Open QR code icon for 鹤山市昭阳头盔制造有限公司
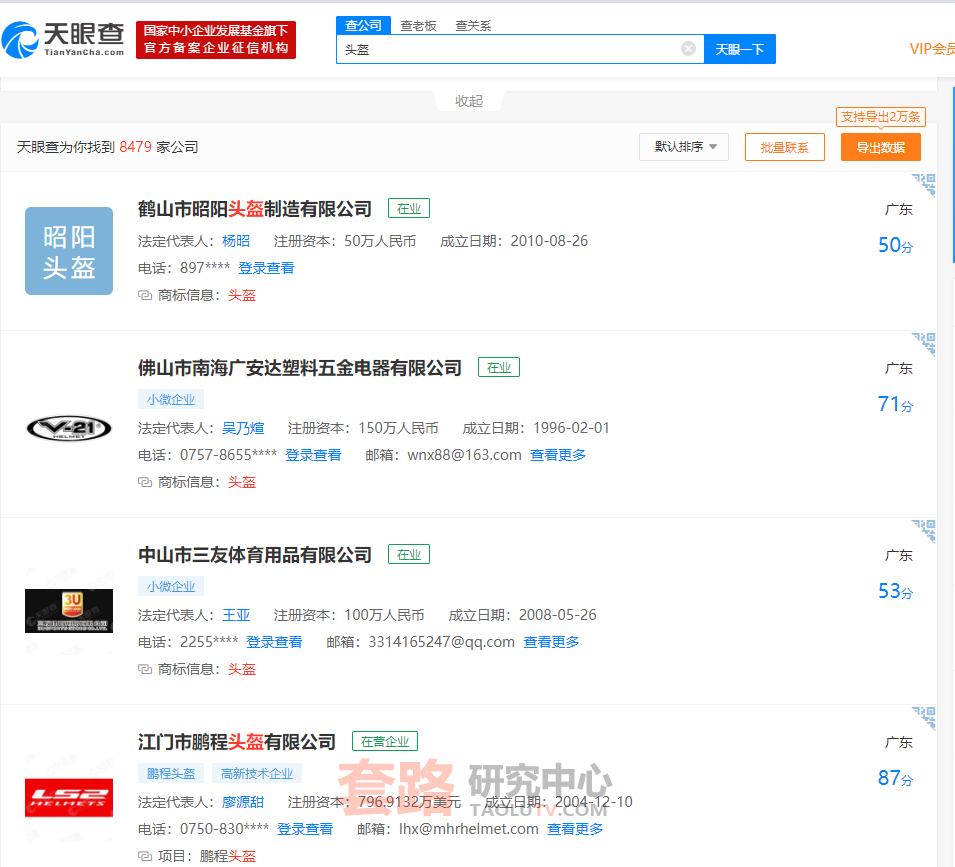The image size is (955, 867). coord(924,184)
